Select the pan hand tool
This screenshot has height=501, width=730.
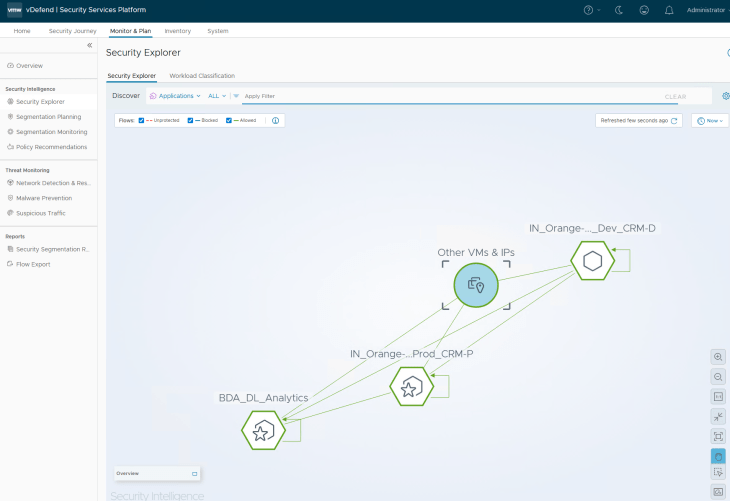[718, 456]
